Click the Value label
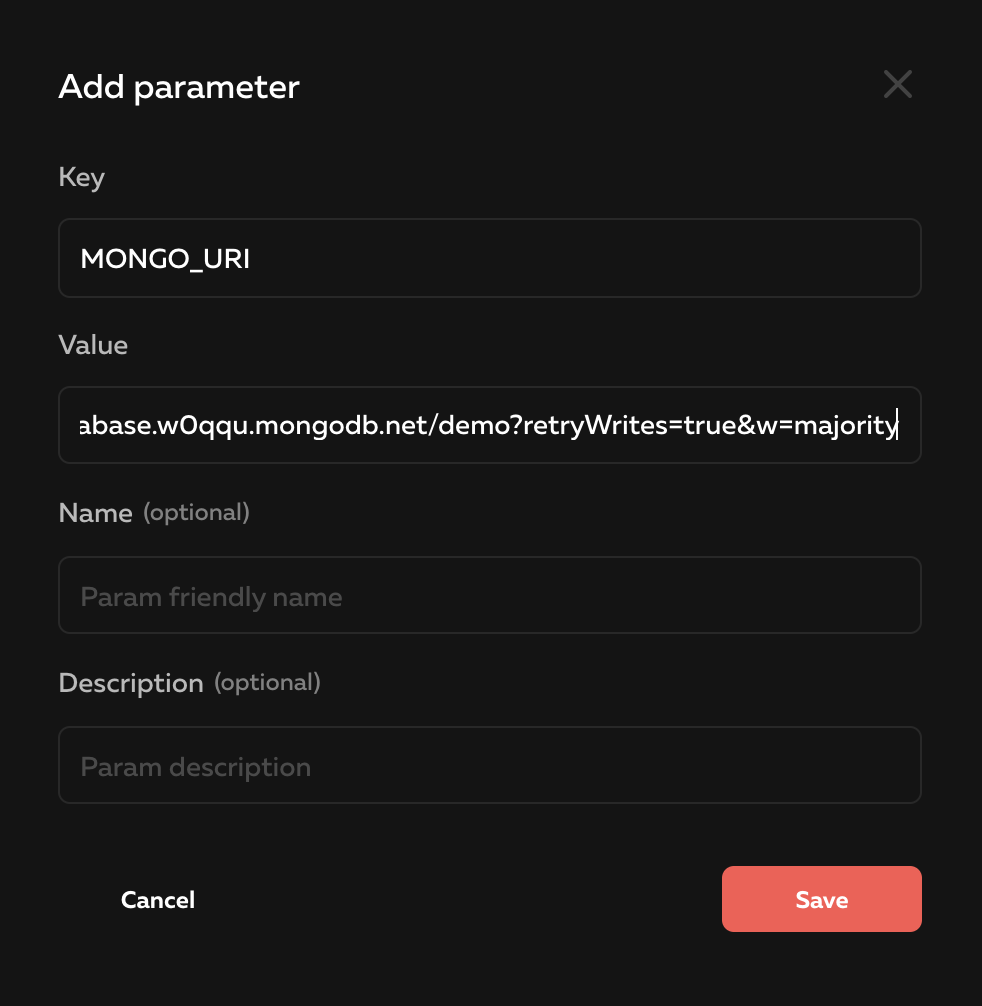982x1006 pixels. point(93,345)
